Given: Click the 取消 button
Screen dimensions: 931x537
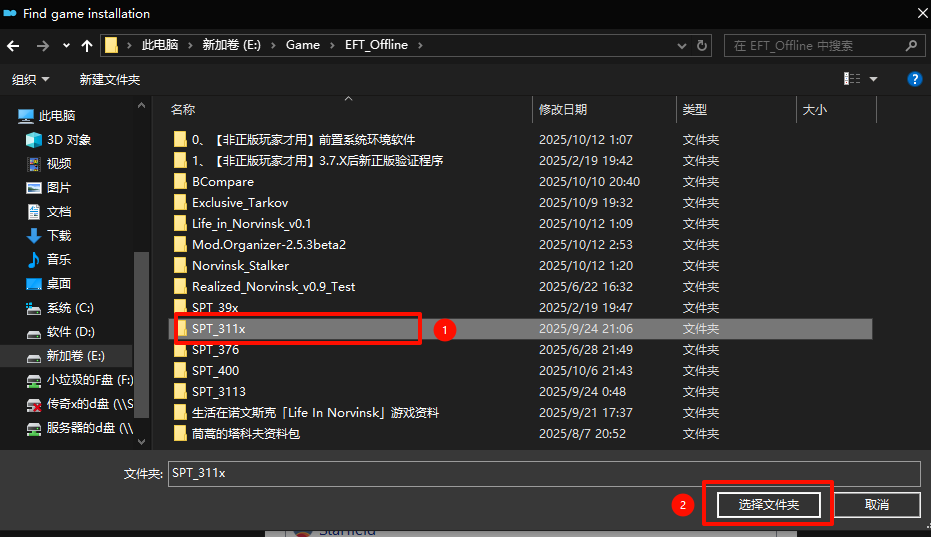Looking at the screenshot, I should pos(877,505).
